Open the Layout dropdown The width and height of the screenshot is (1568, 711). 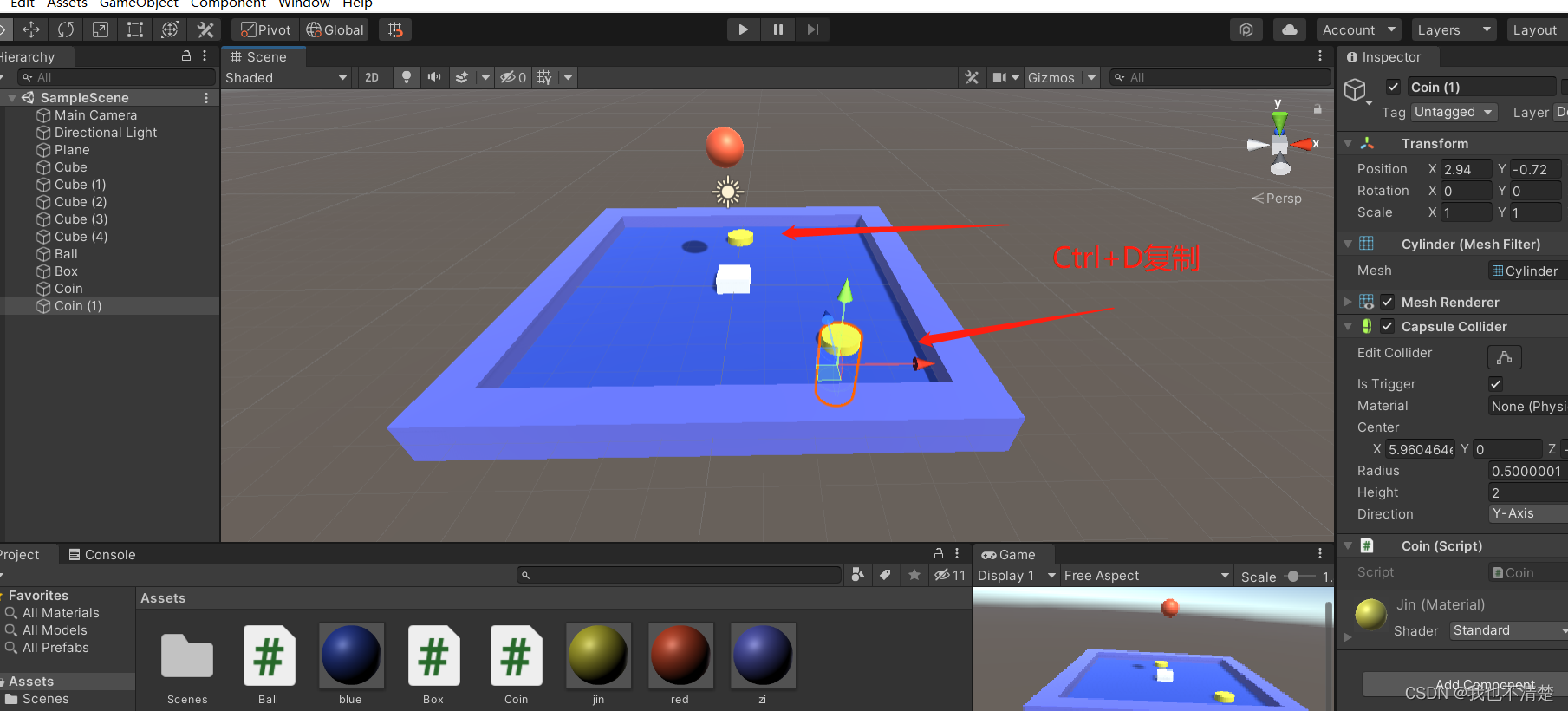click(x=1536, y=29)
